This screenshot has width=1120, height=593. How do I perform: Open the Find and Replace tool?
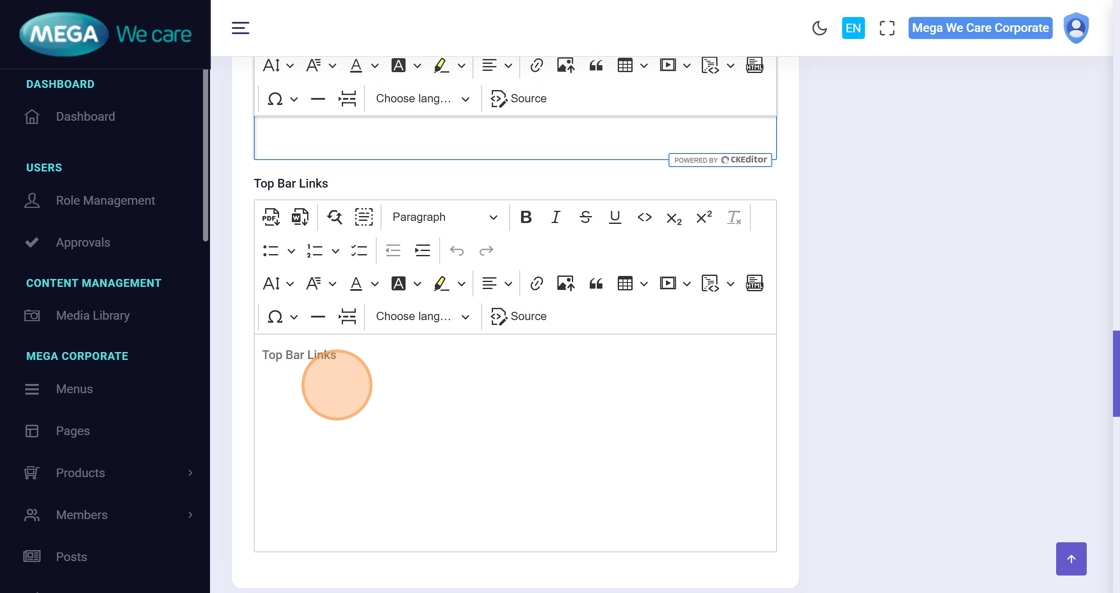coord(334,217)
